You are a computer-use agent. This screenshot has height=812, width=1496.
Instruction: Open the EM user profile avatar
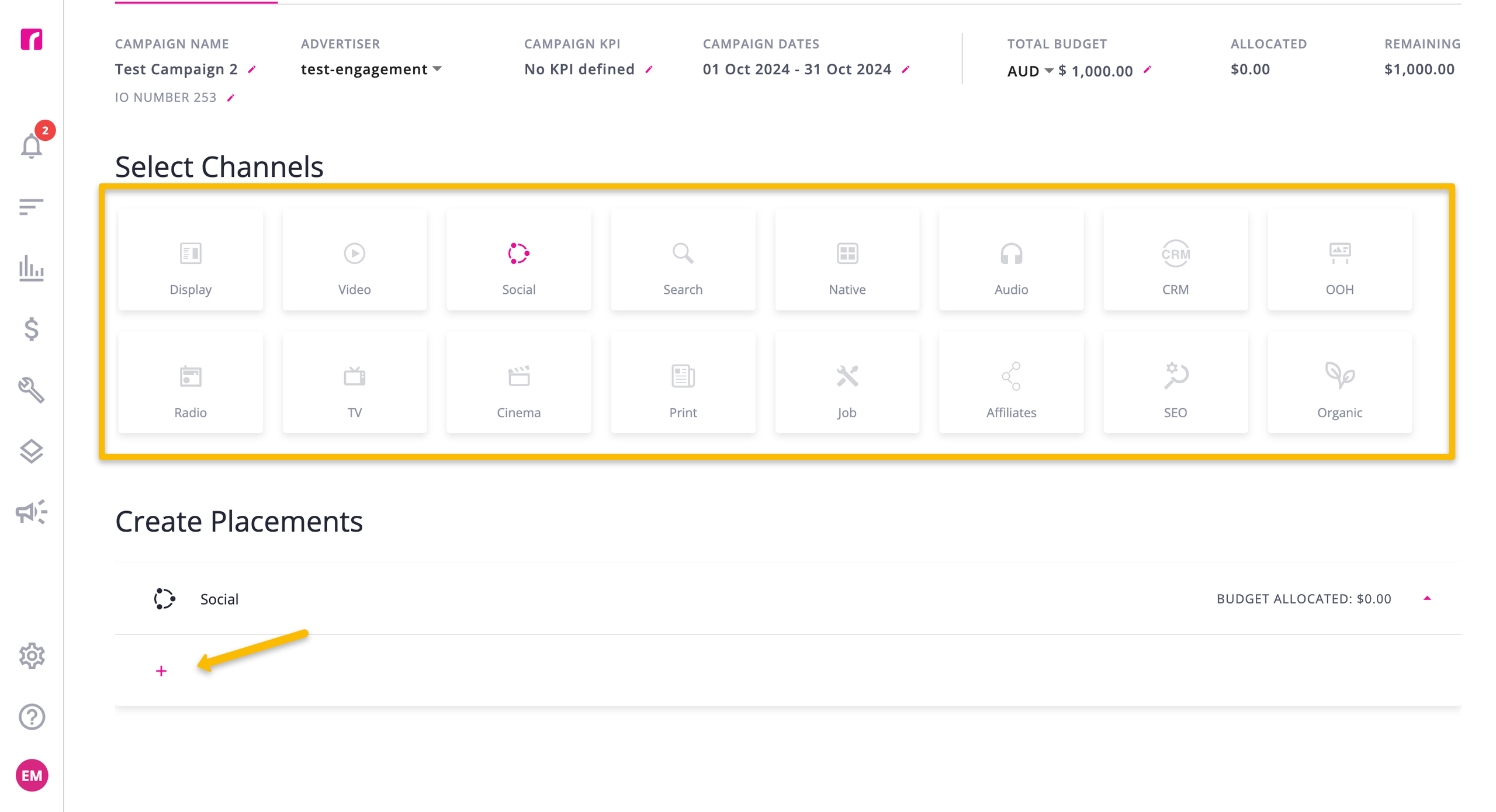(x=32, y=776)
